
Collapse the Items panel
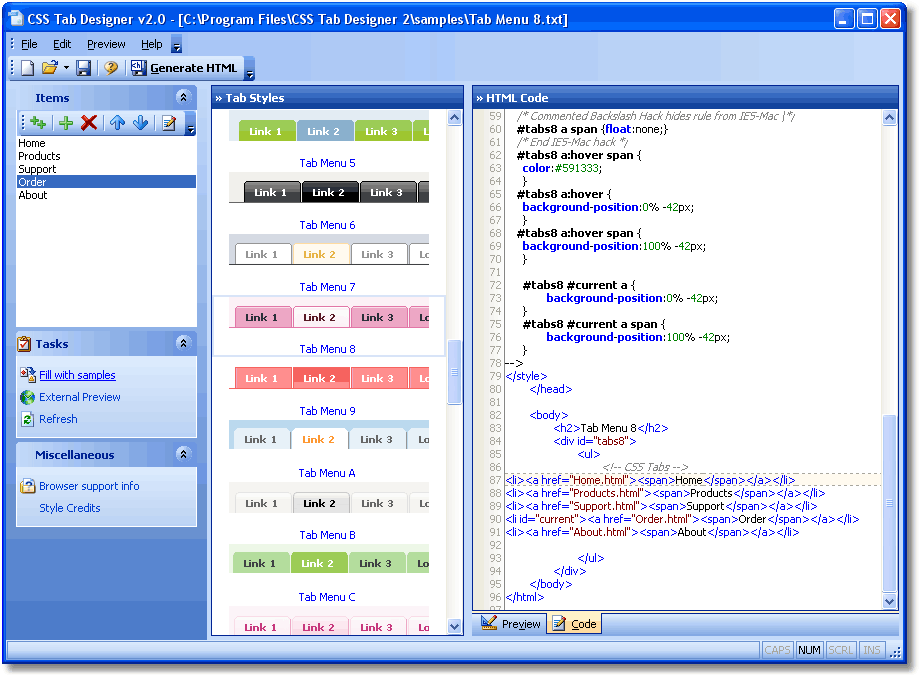[x=182, y=97]
